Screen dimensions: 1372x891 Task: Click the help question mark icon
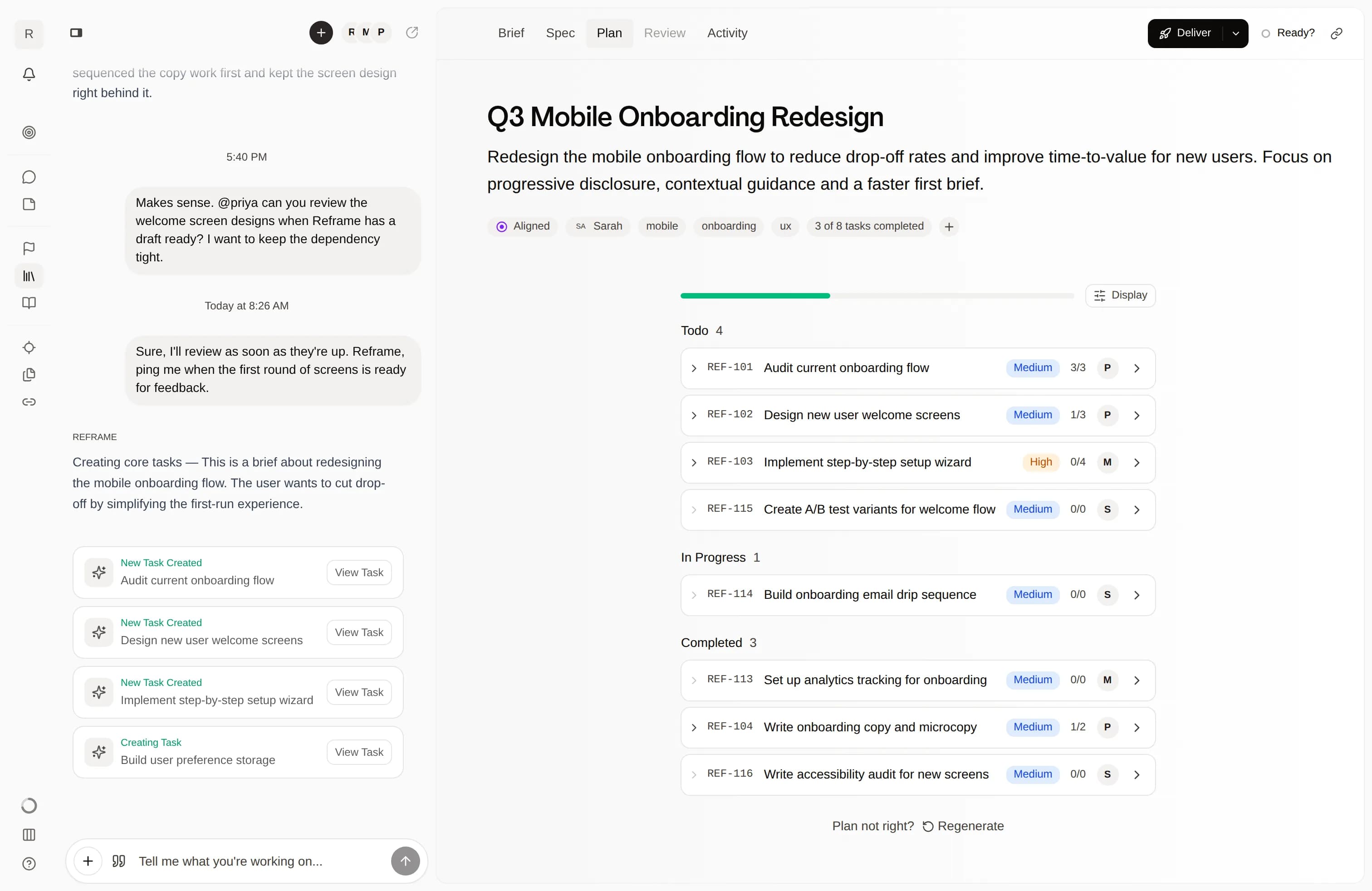click(x=29, y=863)
